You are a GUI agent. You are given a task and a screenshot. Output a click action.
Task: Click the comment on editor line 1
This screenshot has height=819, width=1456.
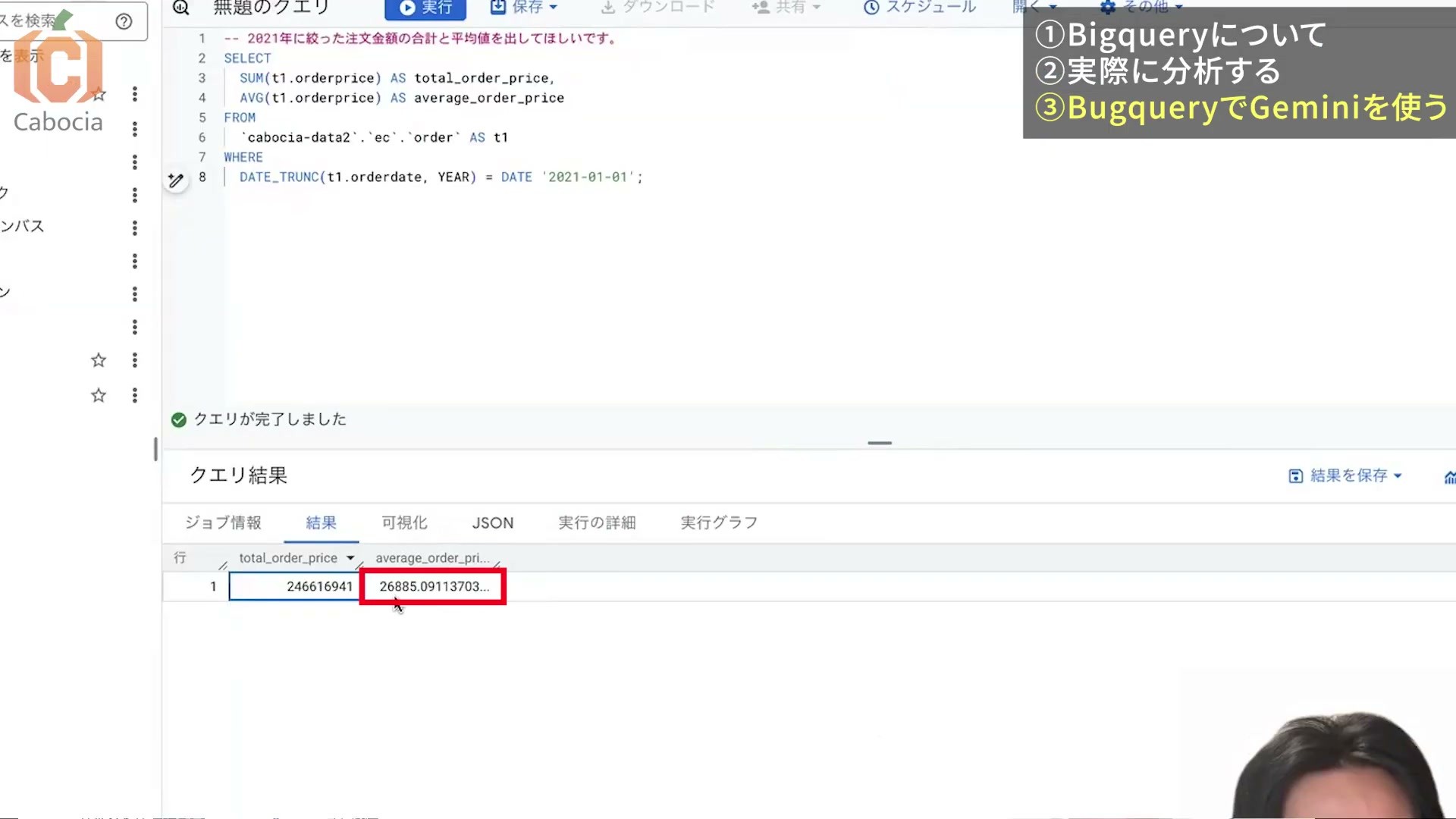click(x=422, y=39)
